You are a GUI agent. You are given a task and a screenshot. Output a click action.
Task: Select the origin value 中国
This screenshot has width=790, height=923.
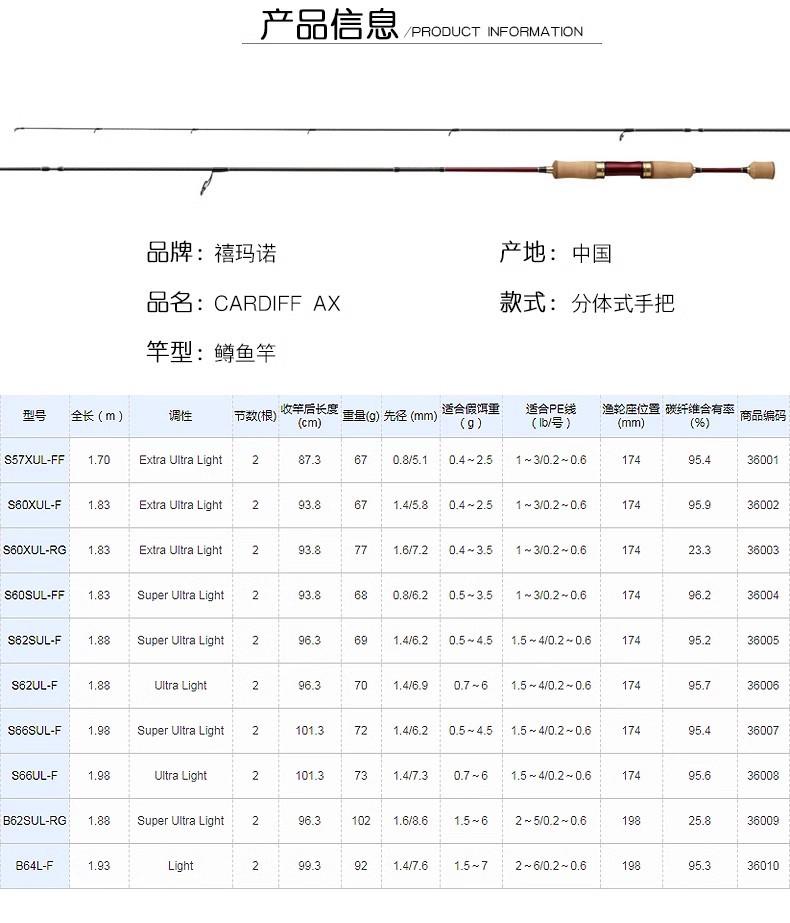tap(591, 254)
